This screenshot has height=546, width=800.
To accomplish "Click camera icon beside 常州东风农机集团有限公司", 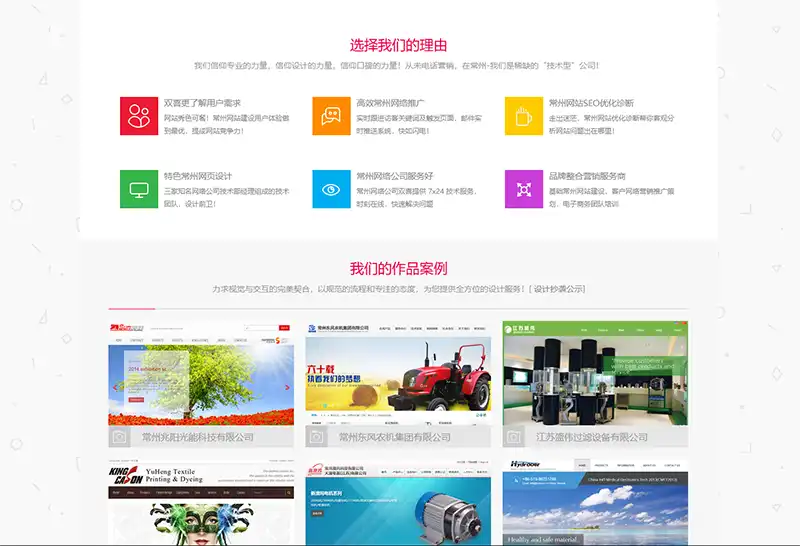I will 317,437.
